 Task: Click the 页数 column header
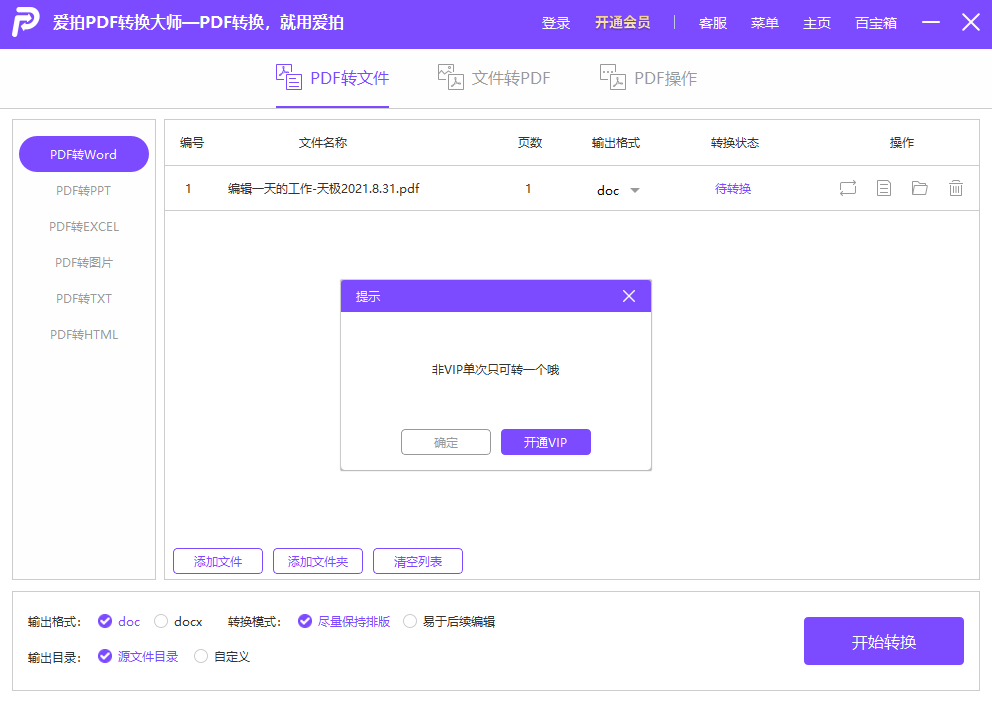(530, 142)
